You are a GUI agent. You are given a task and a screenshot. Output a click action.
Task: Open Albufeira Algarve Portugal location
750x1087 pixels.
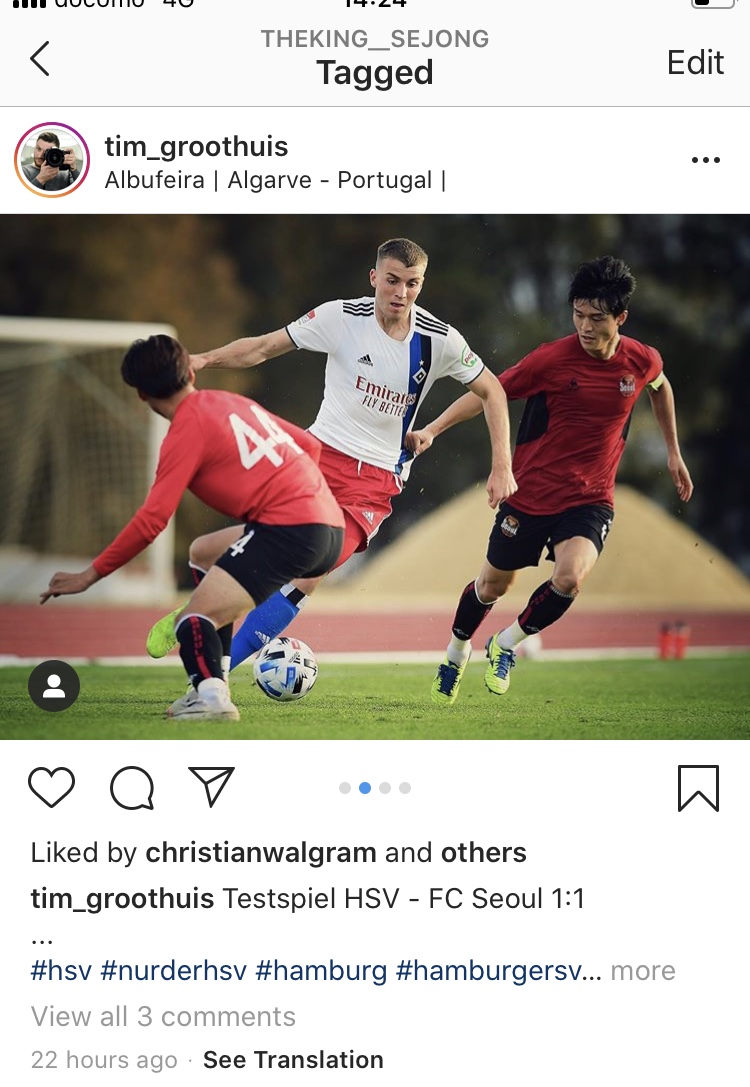(274, 180)
